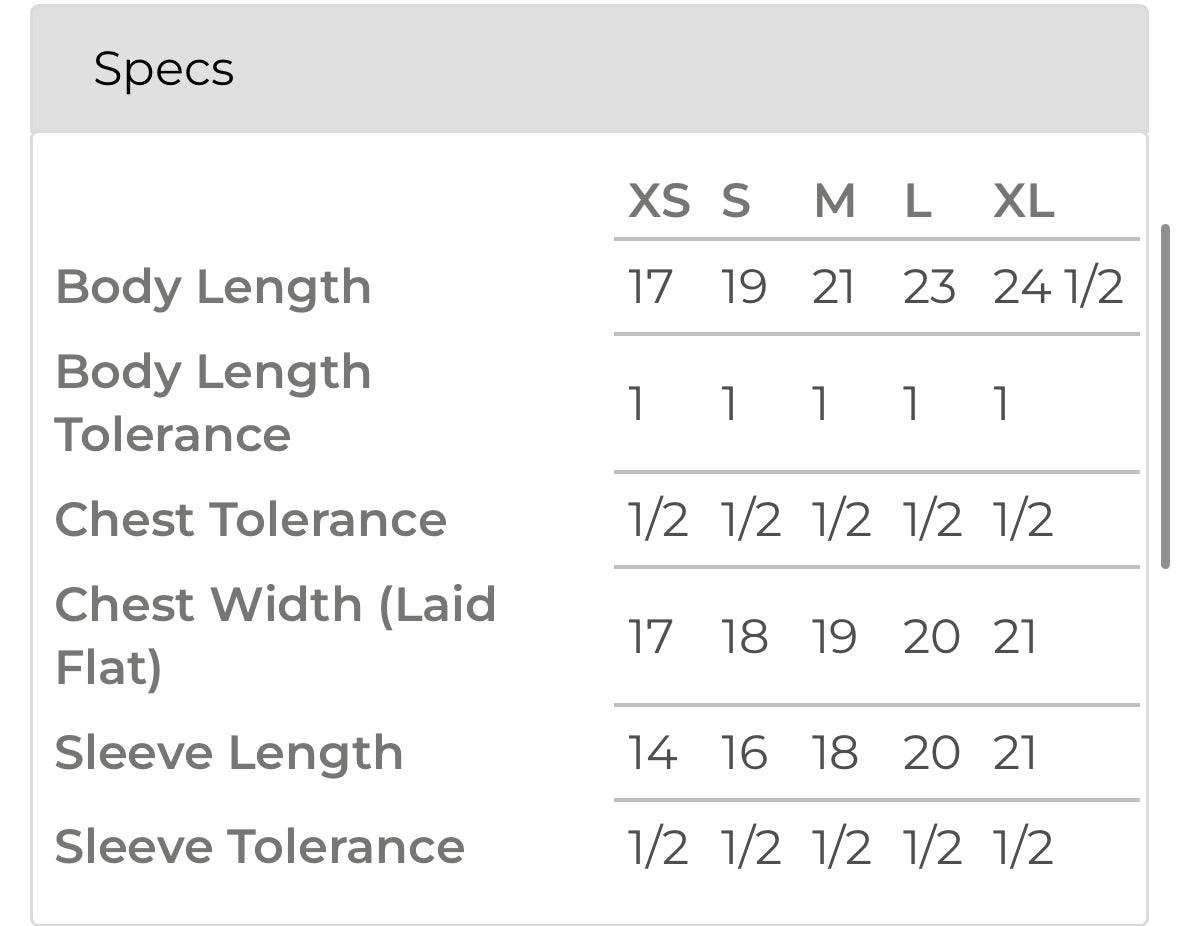Click the XL size column header
The width and height of the screenshot is (1179, 926).
click(x=1023, y=202)
